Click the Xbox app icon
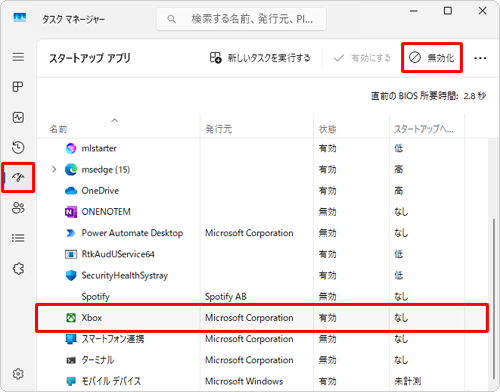The width and height of the screenshot is (500, 392). pos(71,318)
